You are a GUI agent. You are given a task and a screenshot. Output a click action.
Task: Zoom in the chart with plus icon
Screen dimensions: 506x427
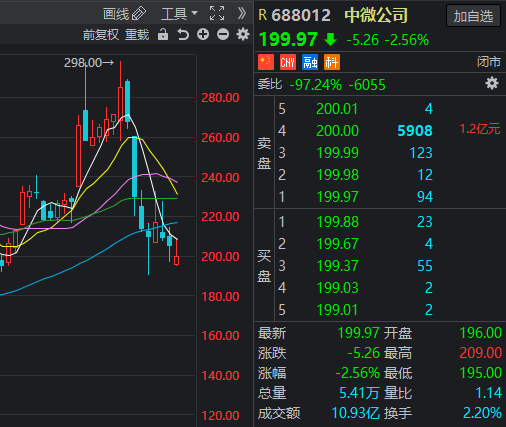tap(203, 34)
